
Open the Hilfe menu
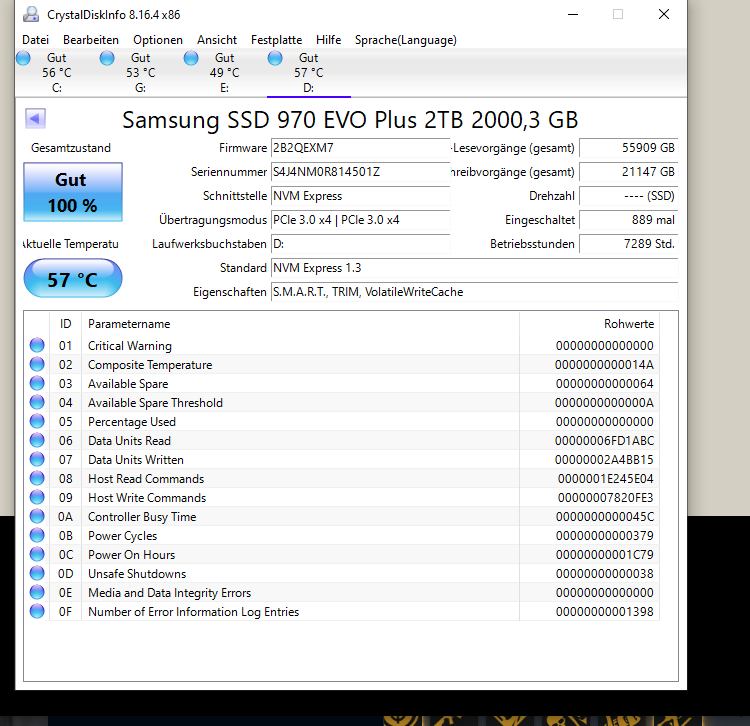(x=328, y=40)
